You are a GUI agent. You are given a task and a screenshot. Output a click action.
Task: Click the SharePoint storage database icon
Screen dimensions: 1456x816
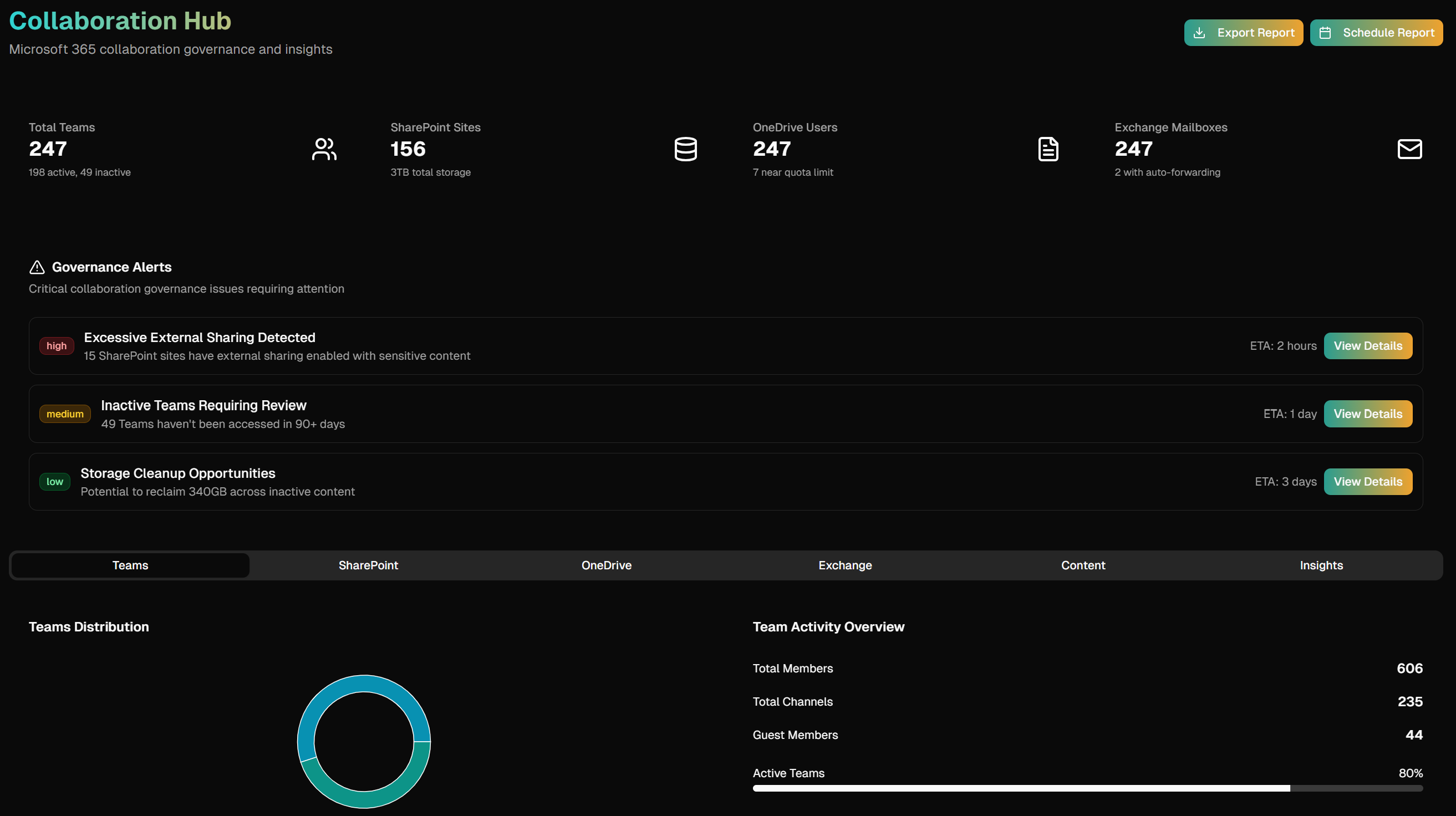coord(686,149)
